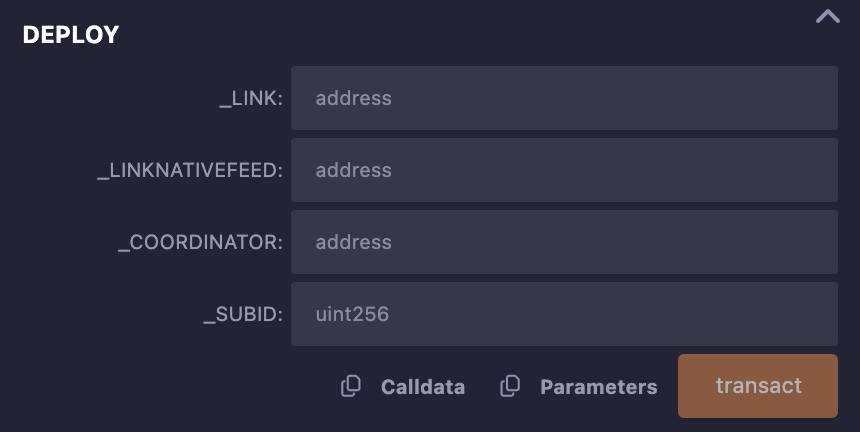Screen dimensions: 860x432
Task: Click the _COORDINATOR: parameter label
Action: (x=201, y=242)
